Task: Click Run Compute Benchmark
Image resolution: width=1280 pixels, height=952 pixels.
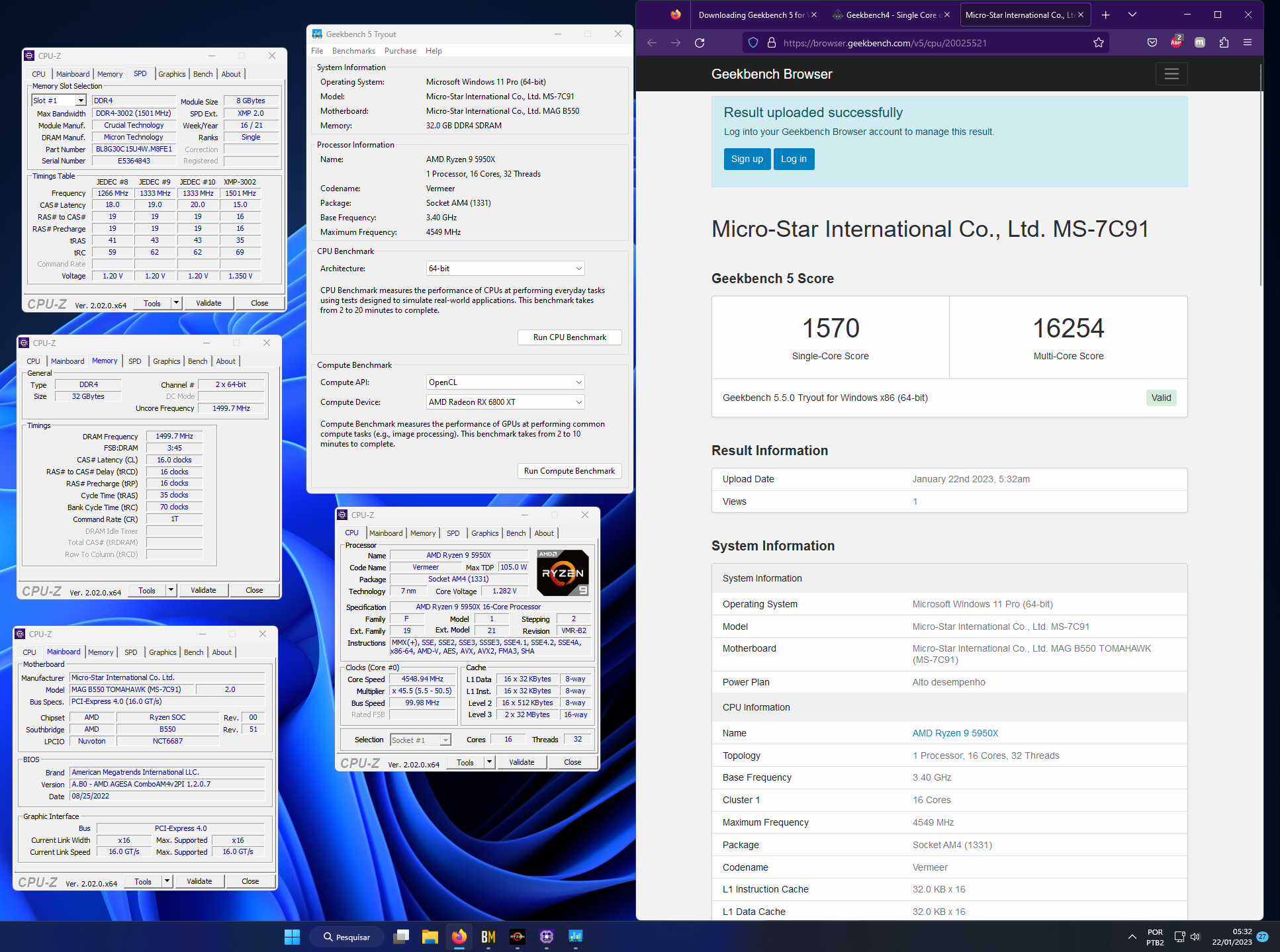Action: coord(570,471)
